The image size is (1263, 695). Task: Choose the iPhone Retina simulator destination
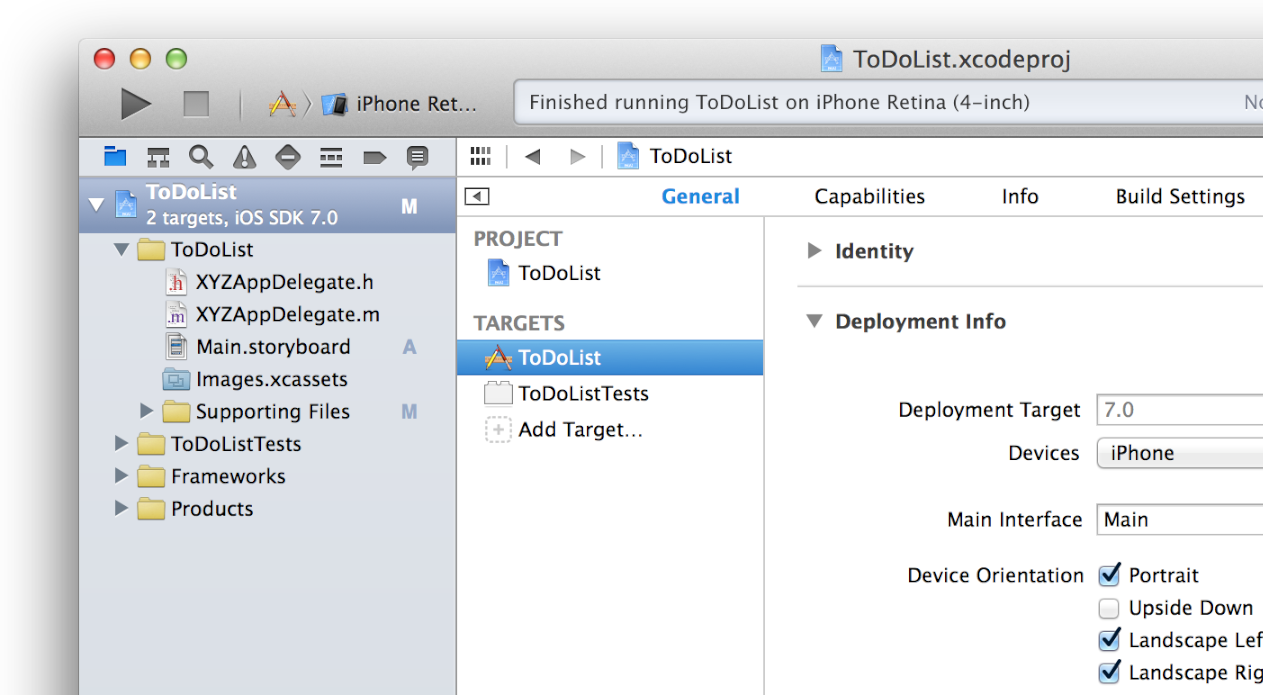[400, 104]
